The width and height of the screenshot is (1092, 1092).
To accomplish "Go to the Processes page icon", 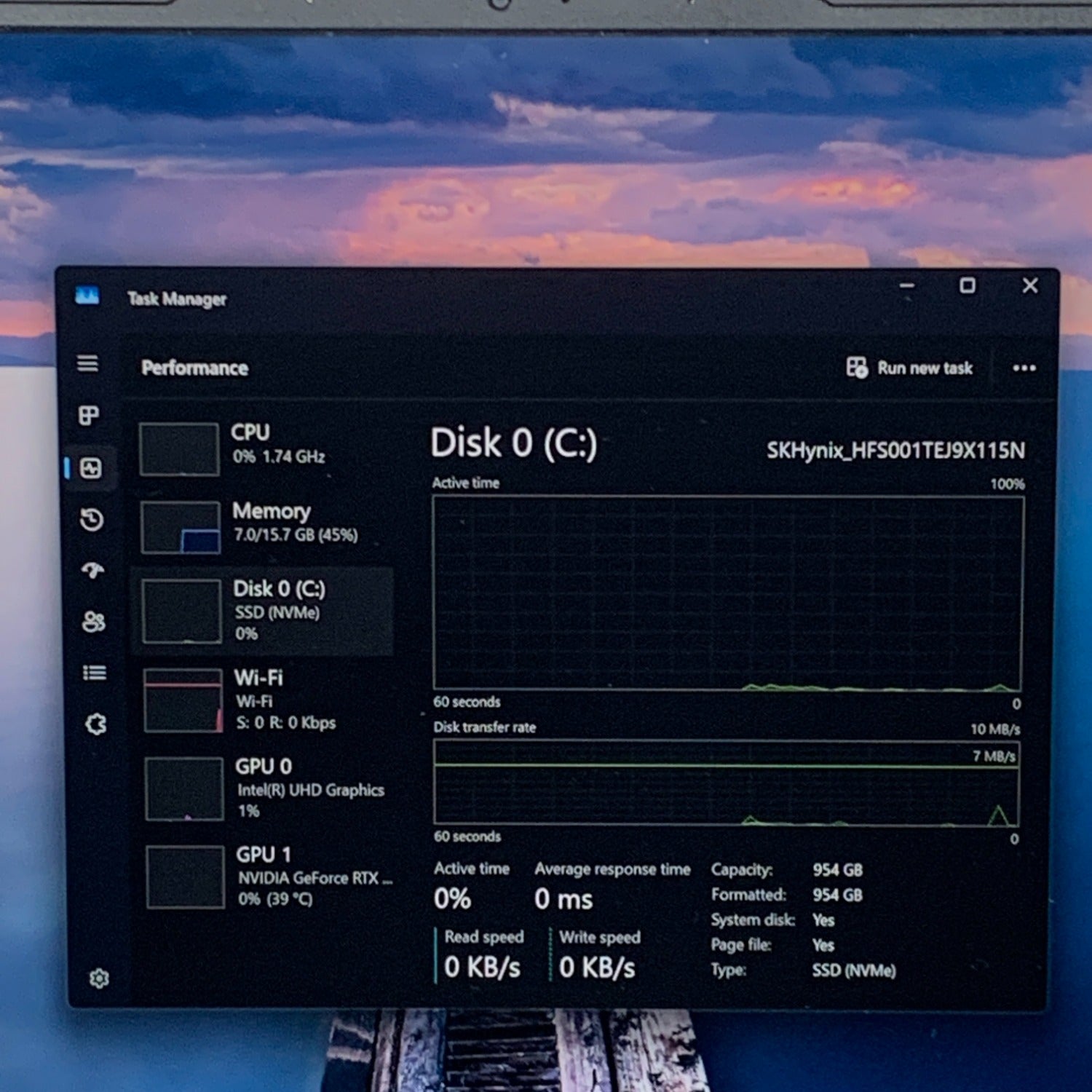I will tap(89, 415).
